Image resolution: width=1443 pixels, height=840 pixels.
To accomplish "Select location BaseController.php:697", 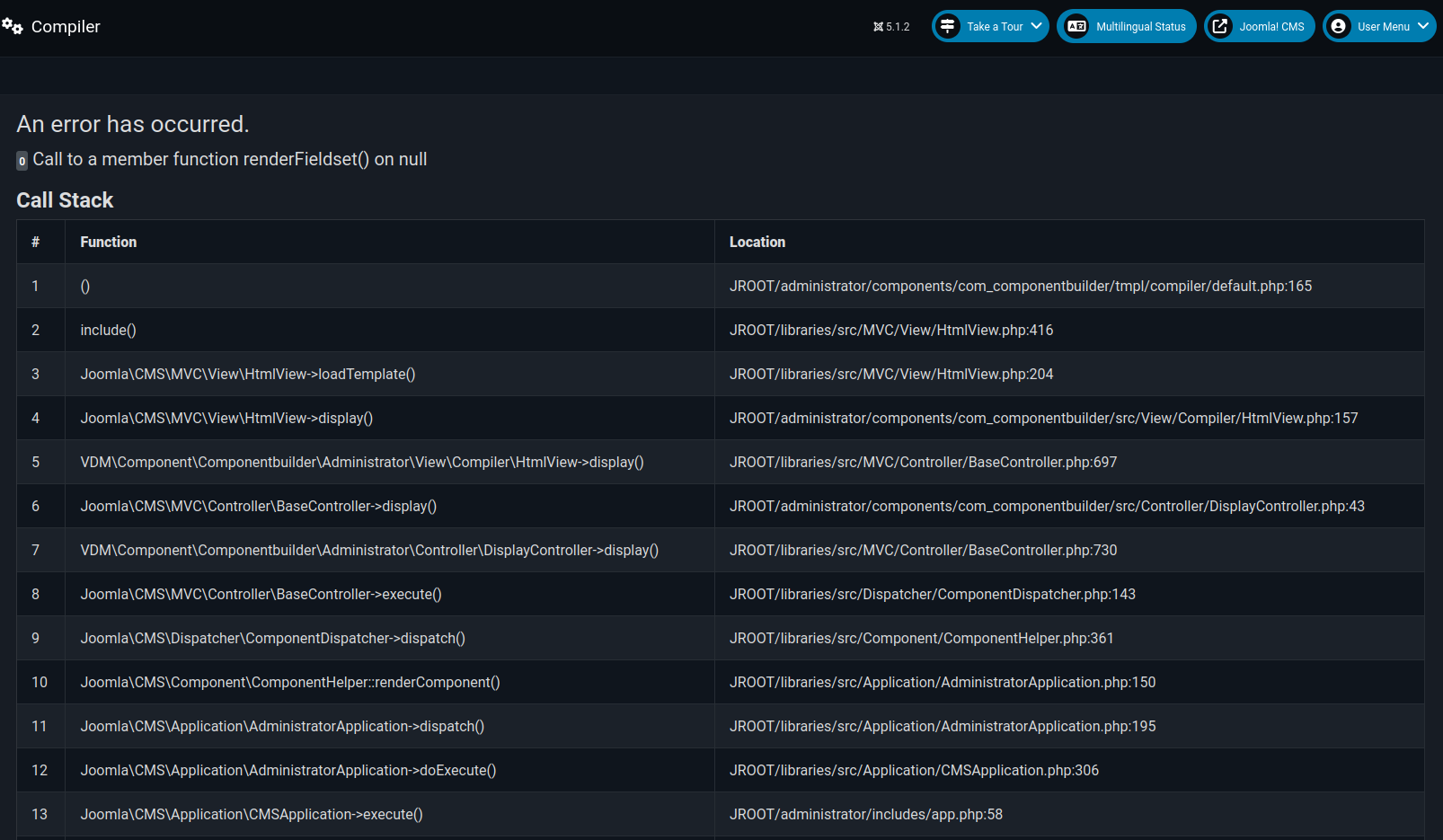I will point(924,462).
